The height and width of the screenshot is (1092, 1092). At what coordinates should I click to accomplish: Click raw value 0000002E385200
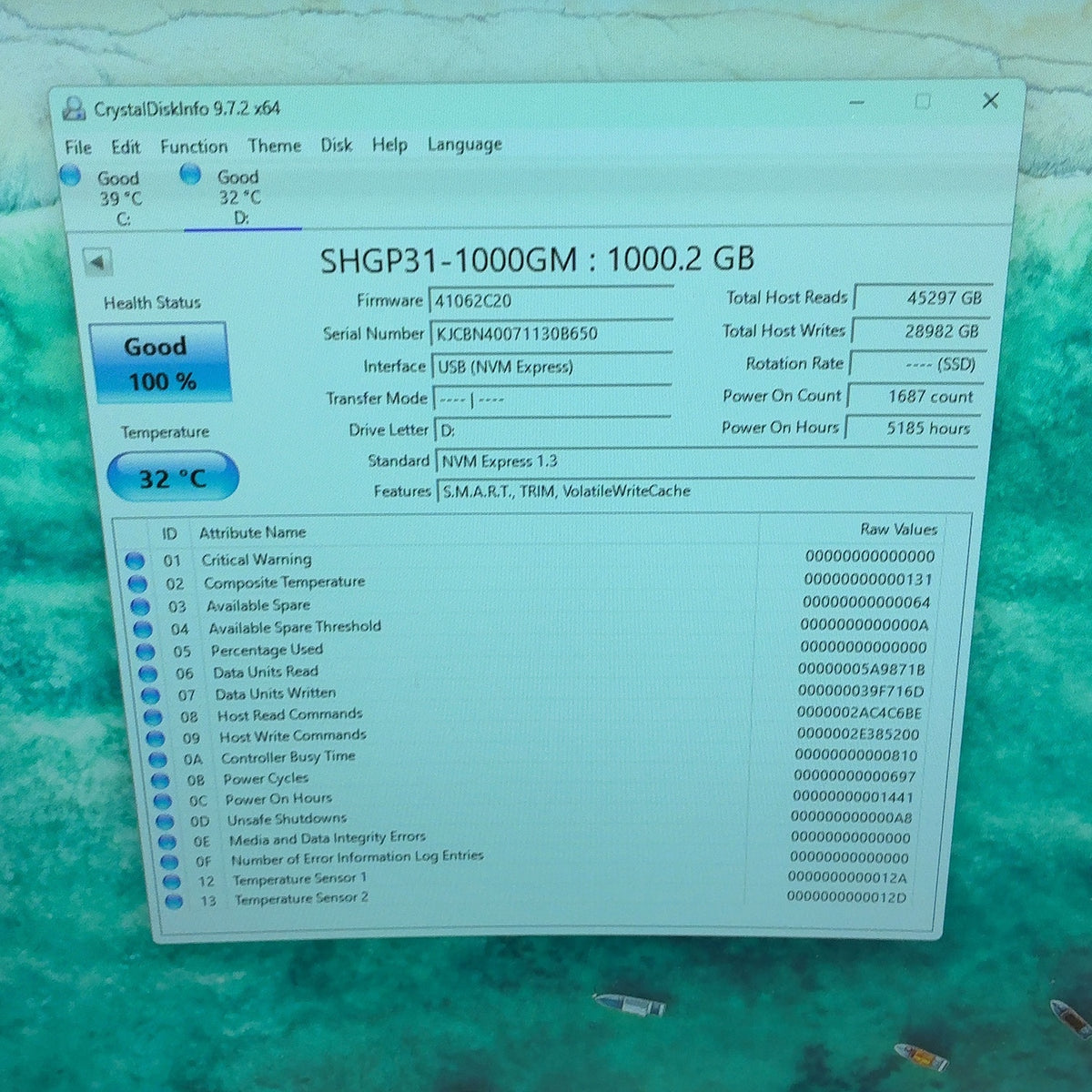[x=858, y=734]
